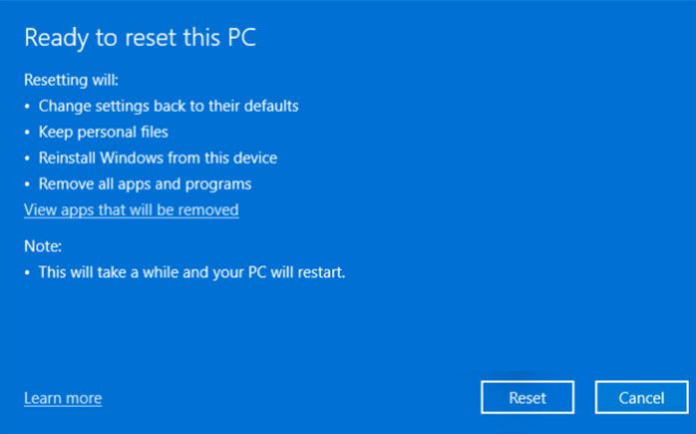Click the 'Remove all apps and programs' text

pos(145,184)
